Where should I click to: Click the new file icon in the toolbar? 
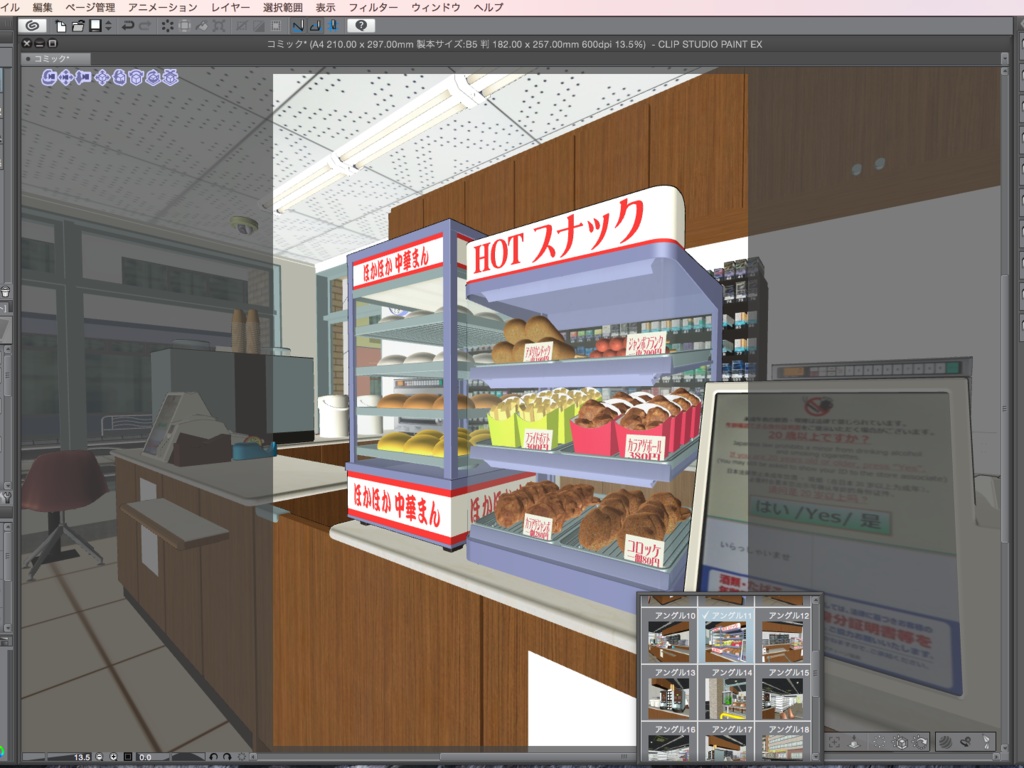pyautogui.click(x=62, y=27)
